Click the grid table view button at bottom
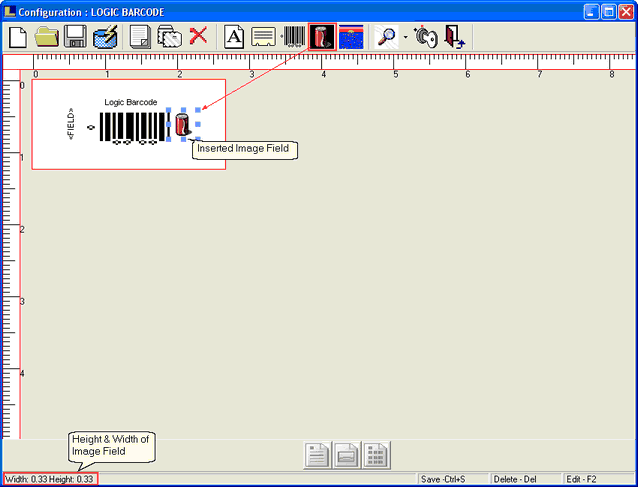638x487 pixels. click(377, 455)
